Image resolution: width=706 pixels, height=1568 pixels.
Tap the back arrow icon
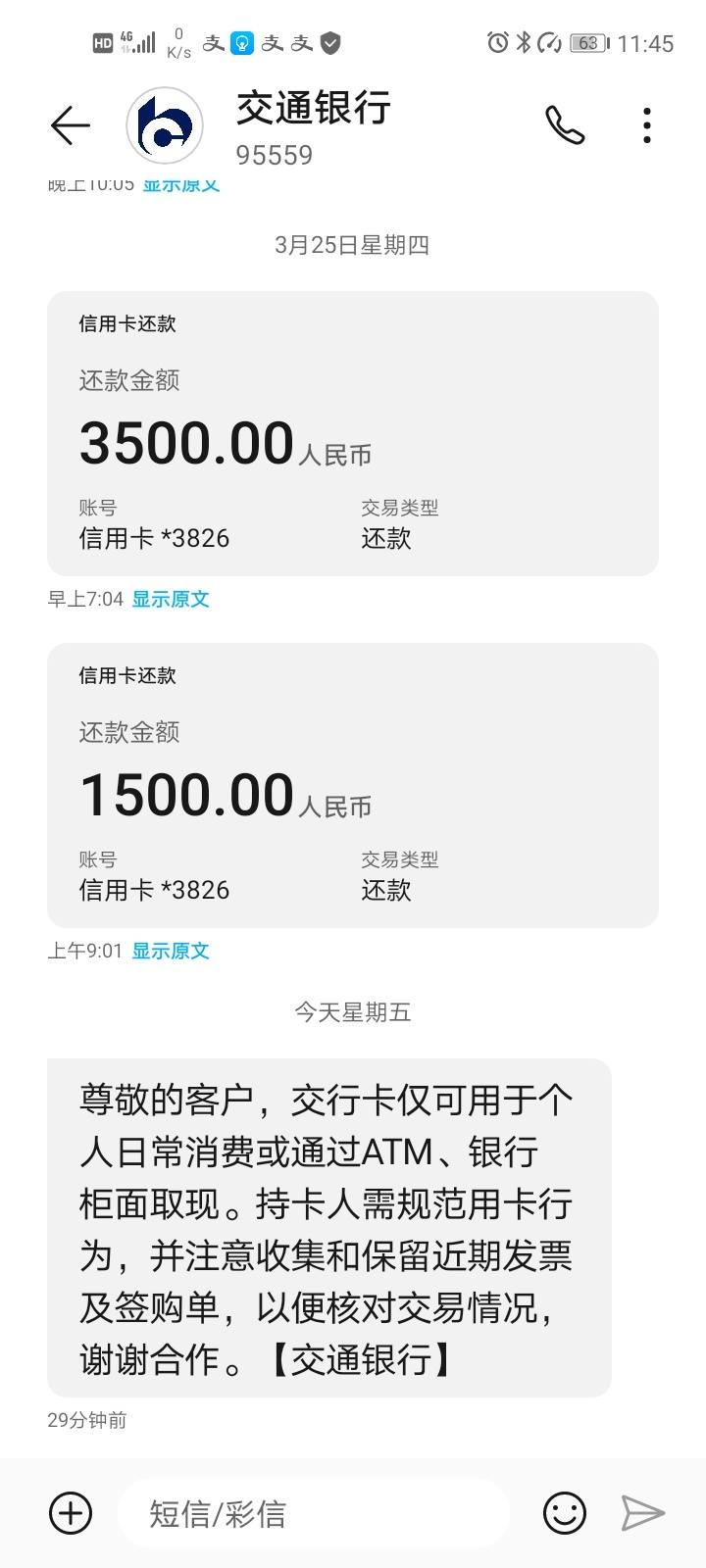tap(71, 125)
